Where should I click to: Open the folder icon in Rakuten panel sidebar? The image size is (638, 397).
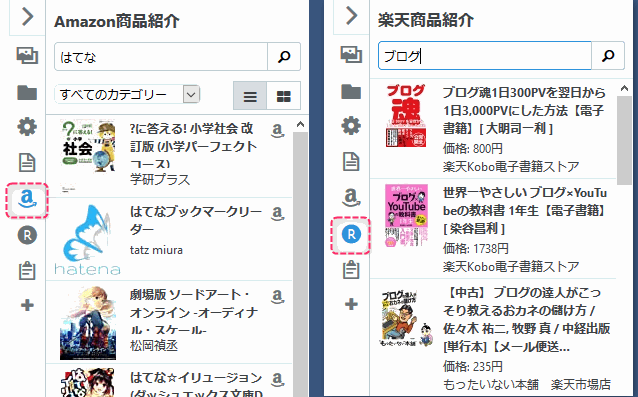351,91
